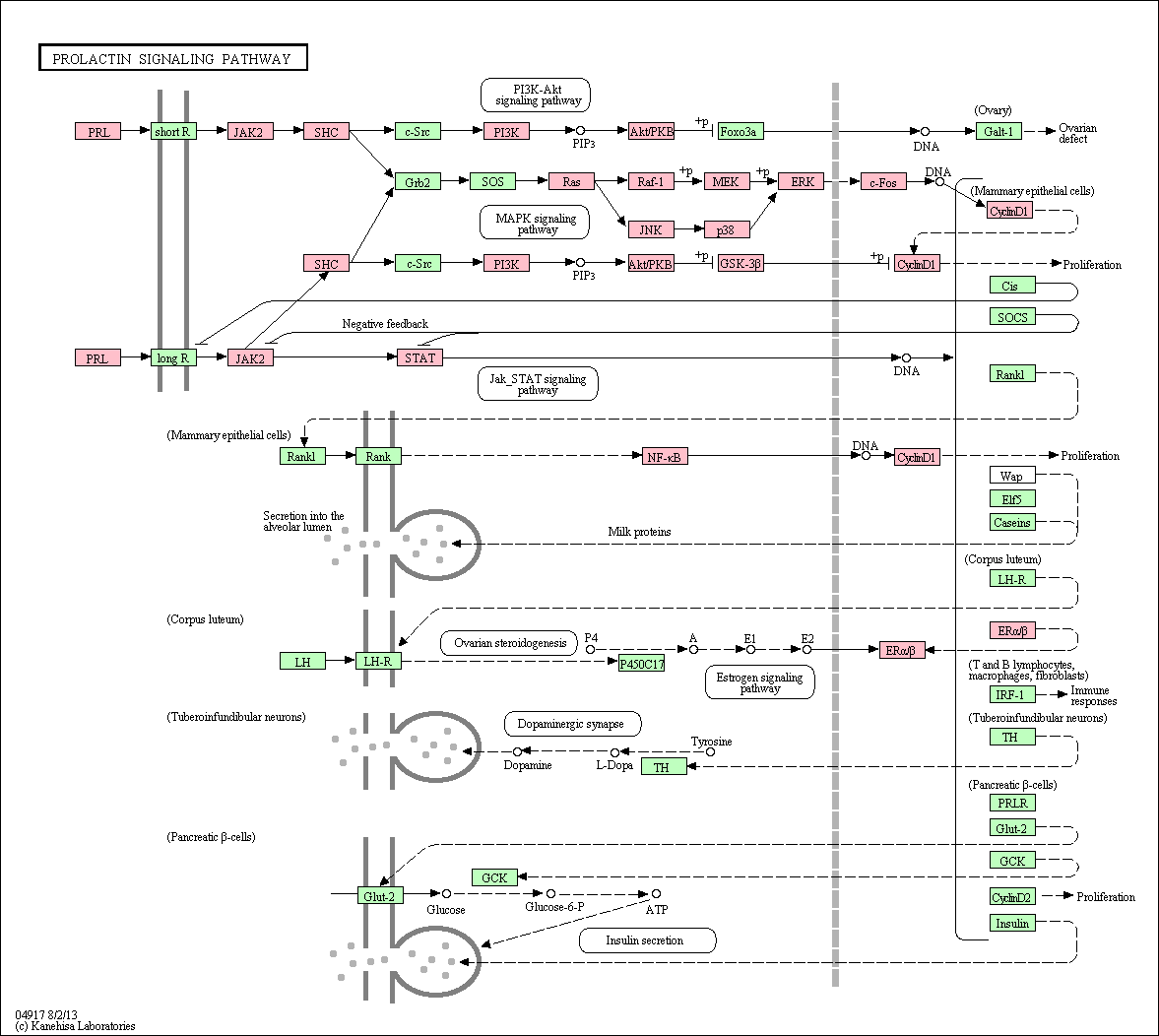Click the Dopaminergic synapse pathway box

click(x=573, y=724)
